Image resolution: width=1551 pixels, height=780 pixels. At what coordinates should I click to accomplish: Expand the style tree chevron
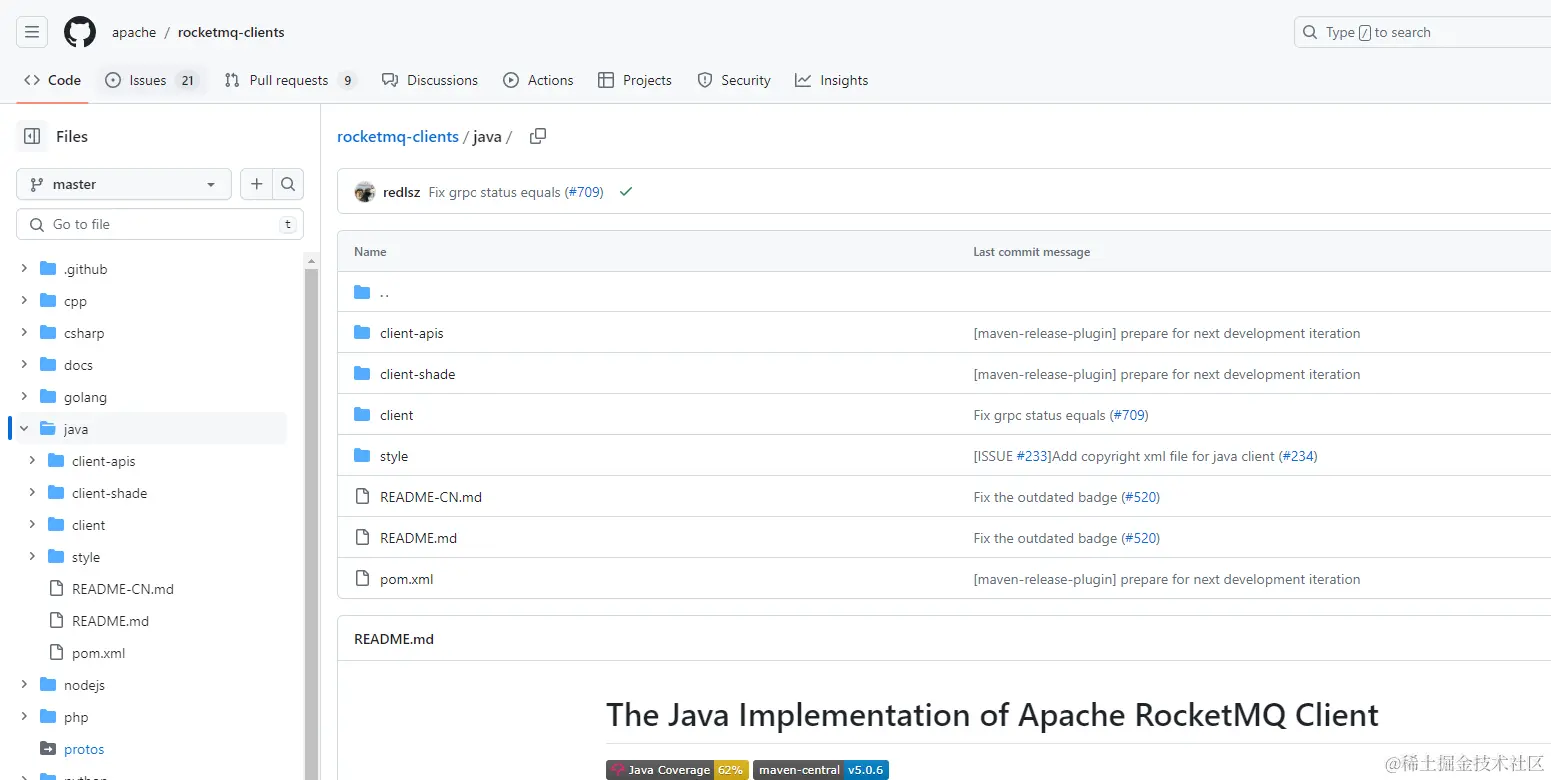[x=32, y=557]
